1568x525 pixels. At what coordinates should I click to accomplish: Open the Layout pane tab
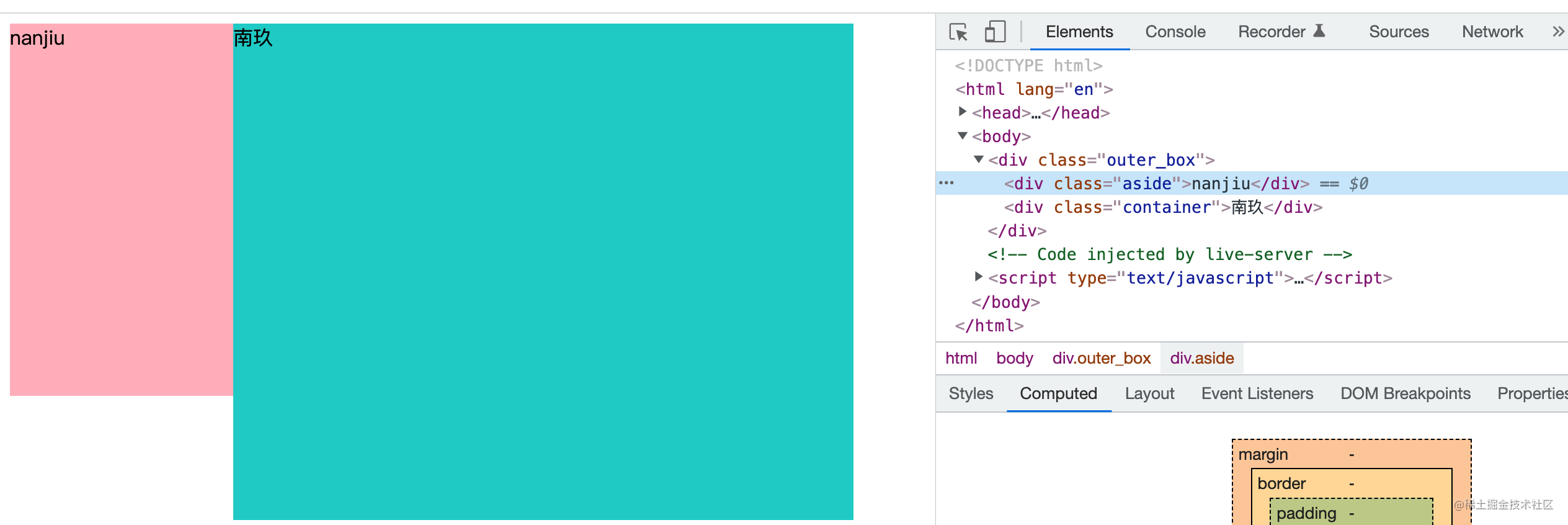pos(1149,393)
